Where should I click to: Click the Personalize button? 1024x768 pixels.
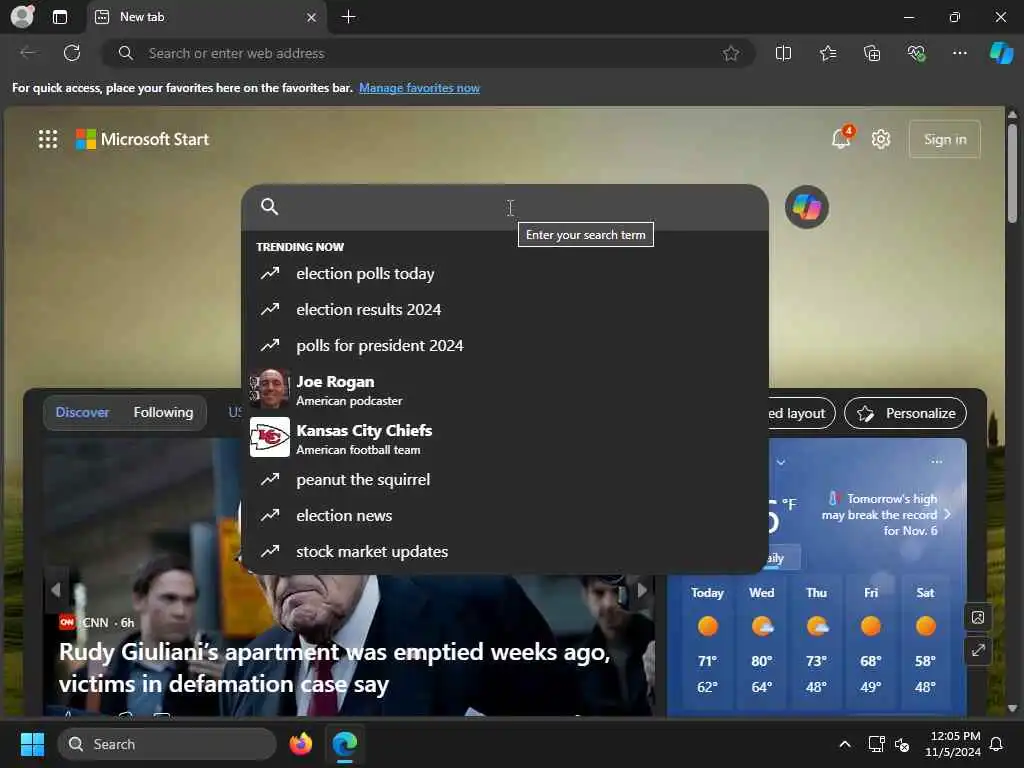point(905,413)
